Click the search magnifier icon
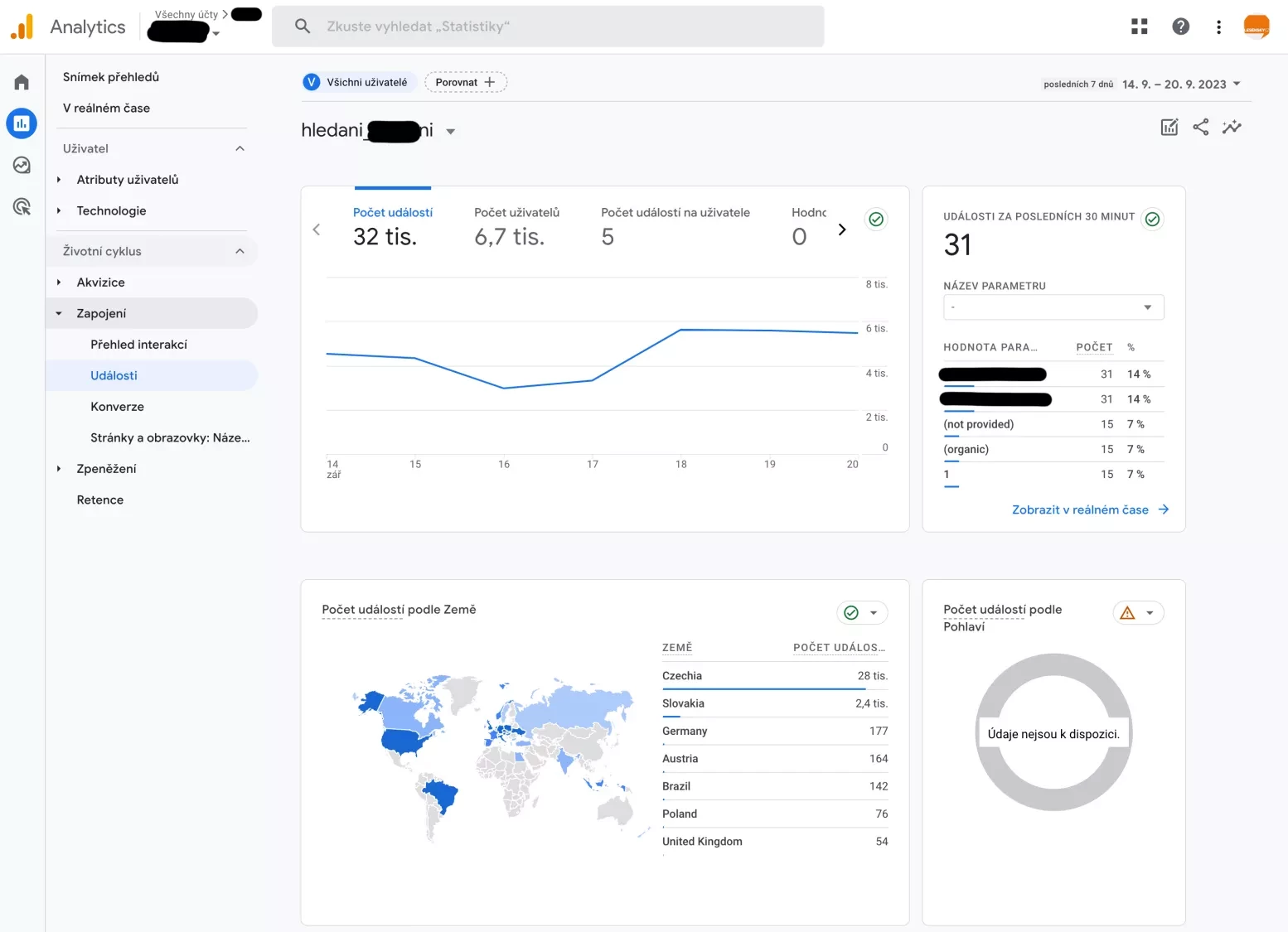This screenshot has height=932, width=1288. point(303,27)
